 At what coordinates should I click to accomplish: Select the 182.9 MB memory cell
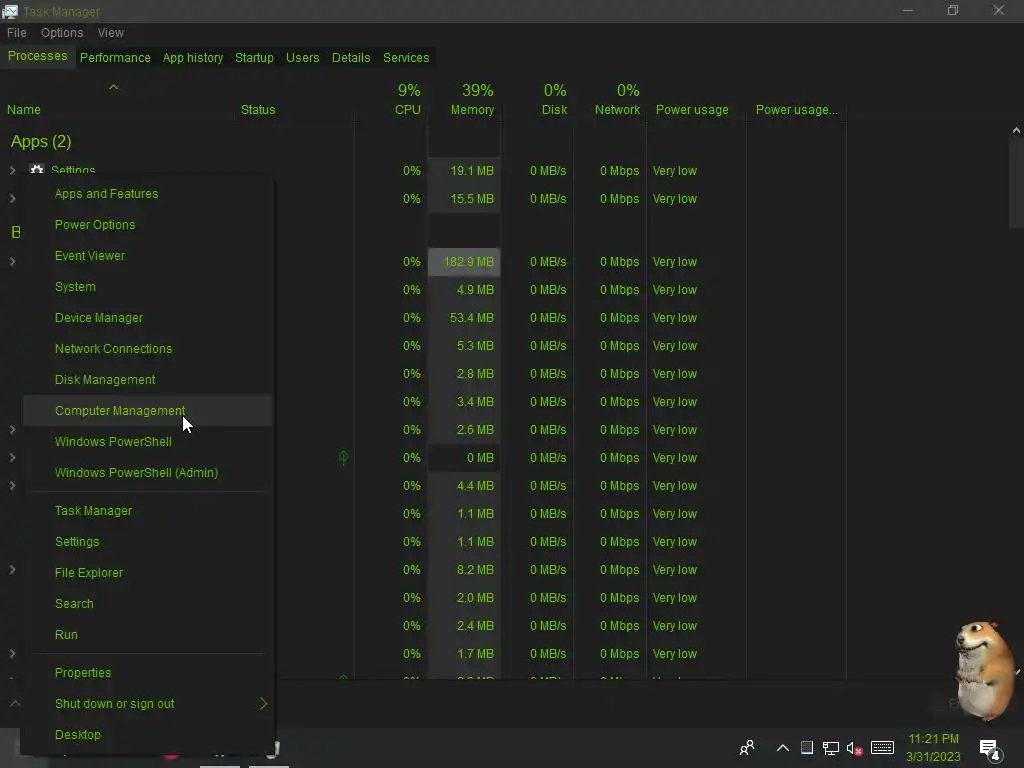pos(464,262)
